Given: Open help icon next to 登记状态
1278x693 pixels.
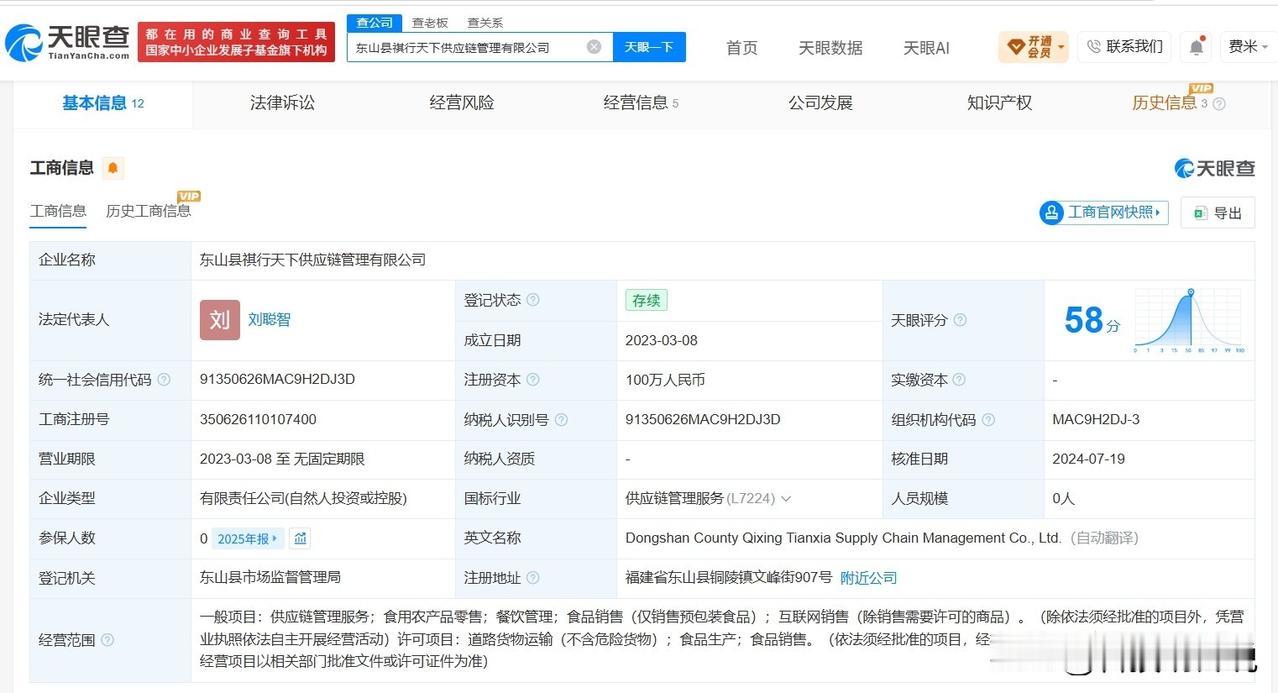Looking at the screenshot, I should point(533,300).
